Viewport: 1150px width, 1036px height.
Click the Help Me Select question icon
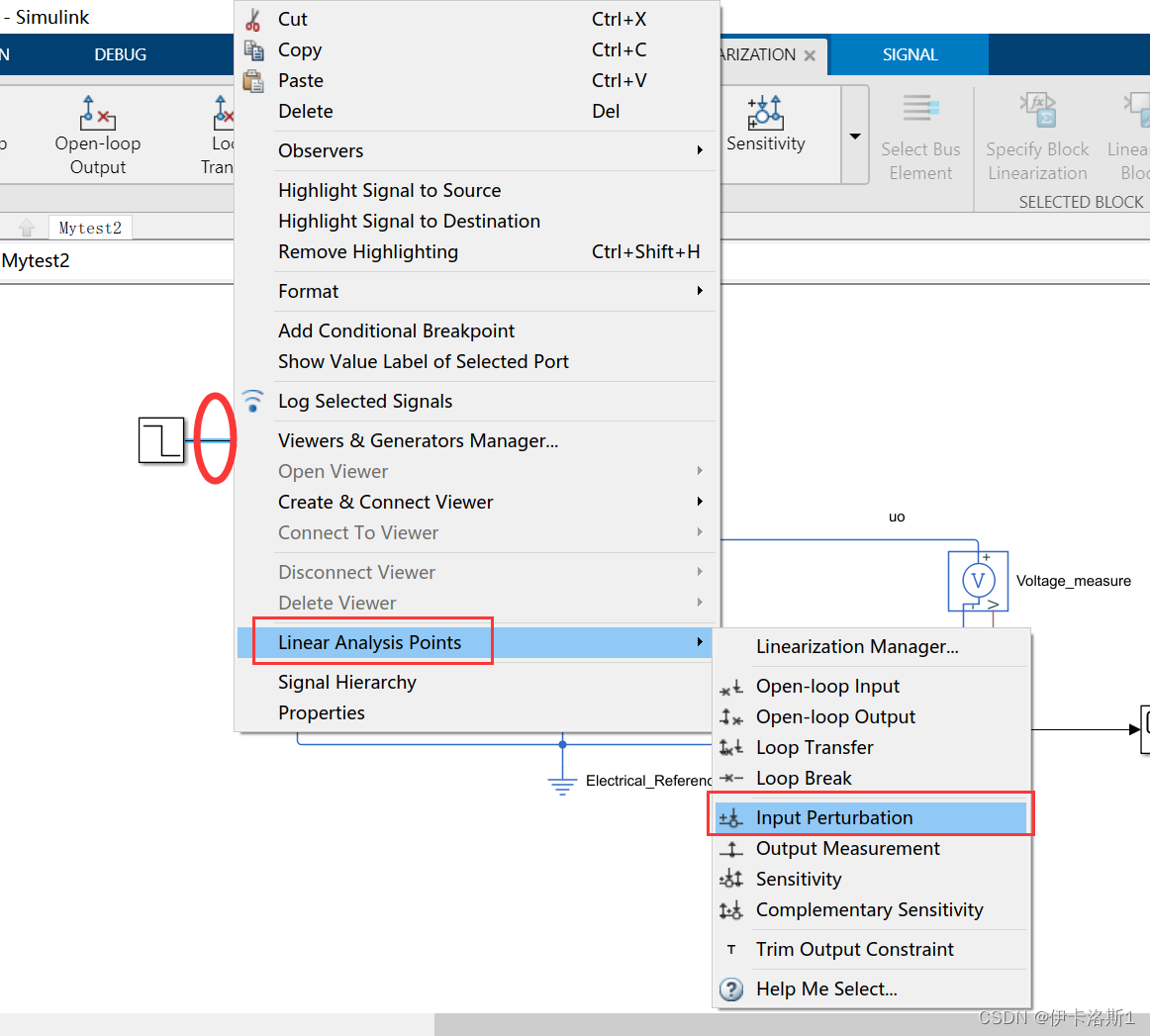[731, 989]
